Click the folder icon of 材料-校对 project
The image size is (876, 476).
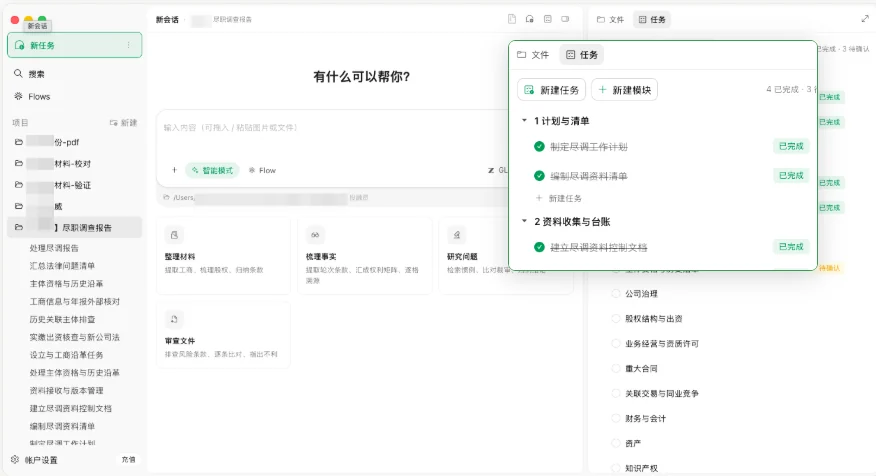18,163
